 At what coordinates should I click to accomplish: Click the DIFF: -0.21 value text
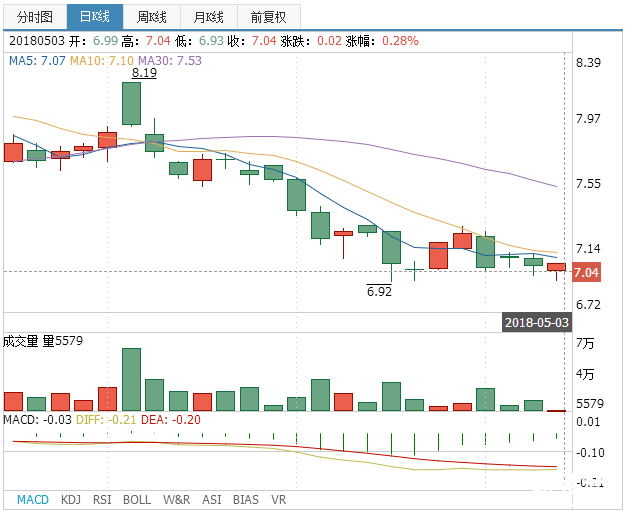pyautogui.click(x=106, y=420)
